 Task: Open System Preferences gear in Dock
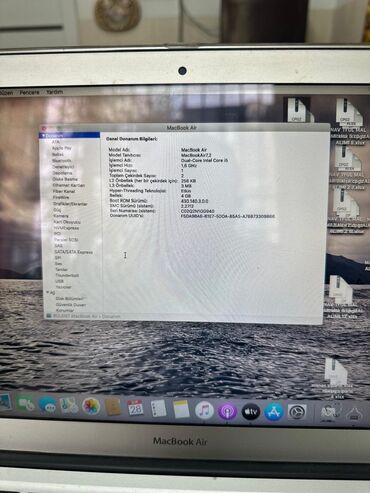point(297,413)
